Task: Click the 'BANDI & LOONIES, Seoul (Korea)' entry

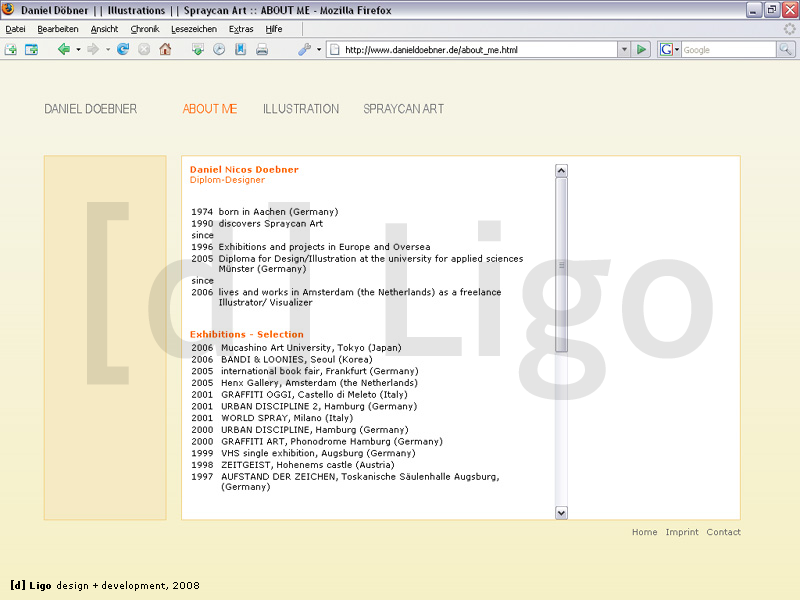Action: click(x=297, y=359)
